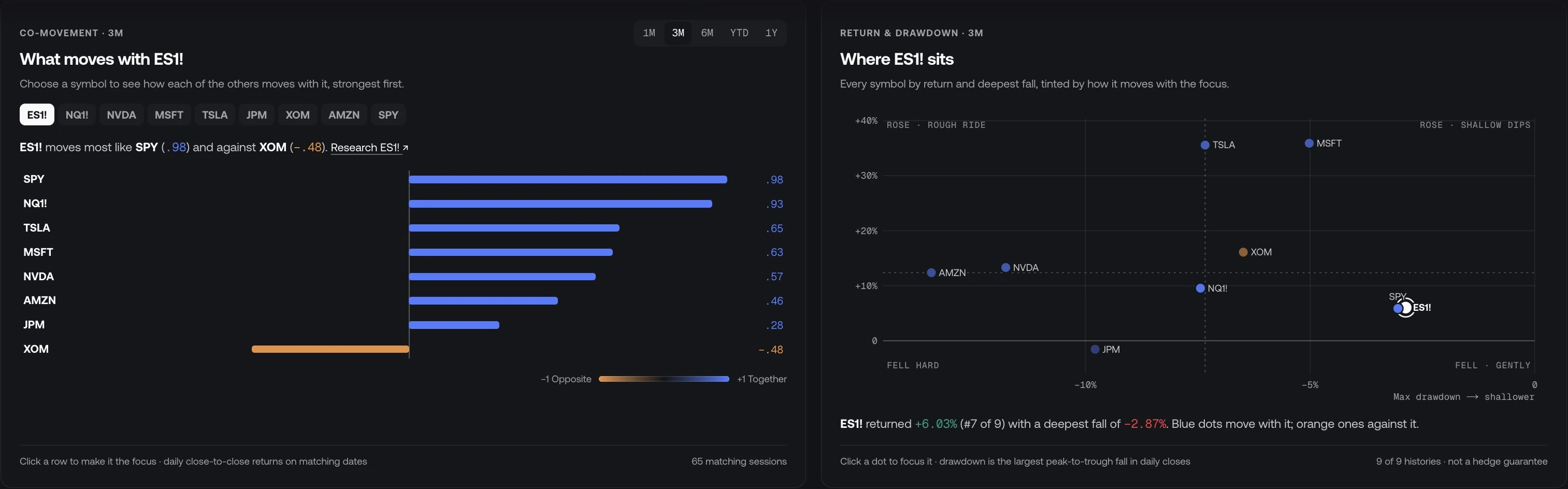This screenshot has width=1568, height=489.
Task: Click the '65 matching sessions' text
Action: (x=739, y=461)
